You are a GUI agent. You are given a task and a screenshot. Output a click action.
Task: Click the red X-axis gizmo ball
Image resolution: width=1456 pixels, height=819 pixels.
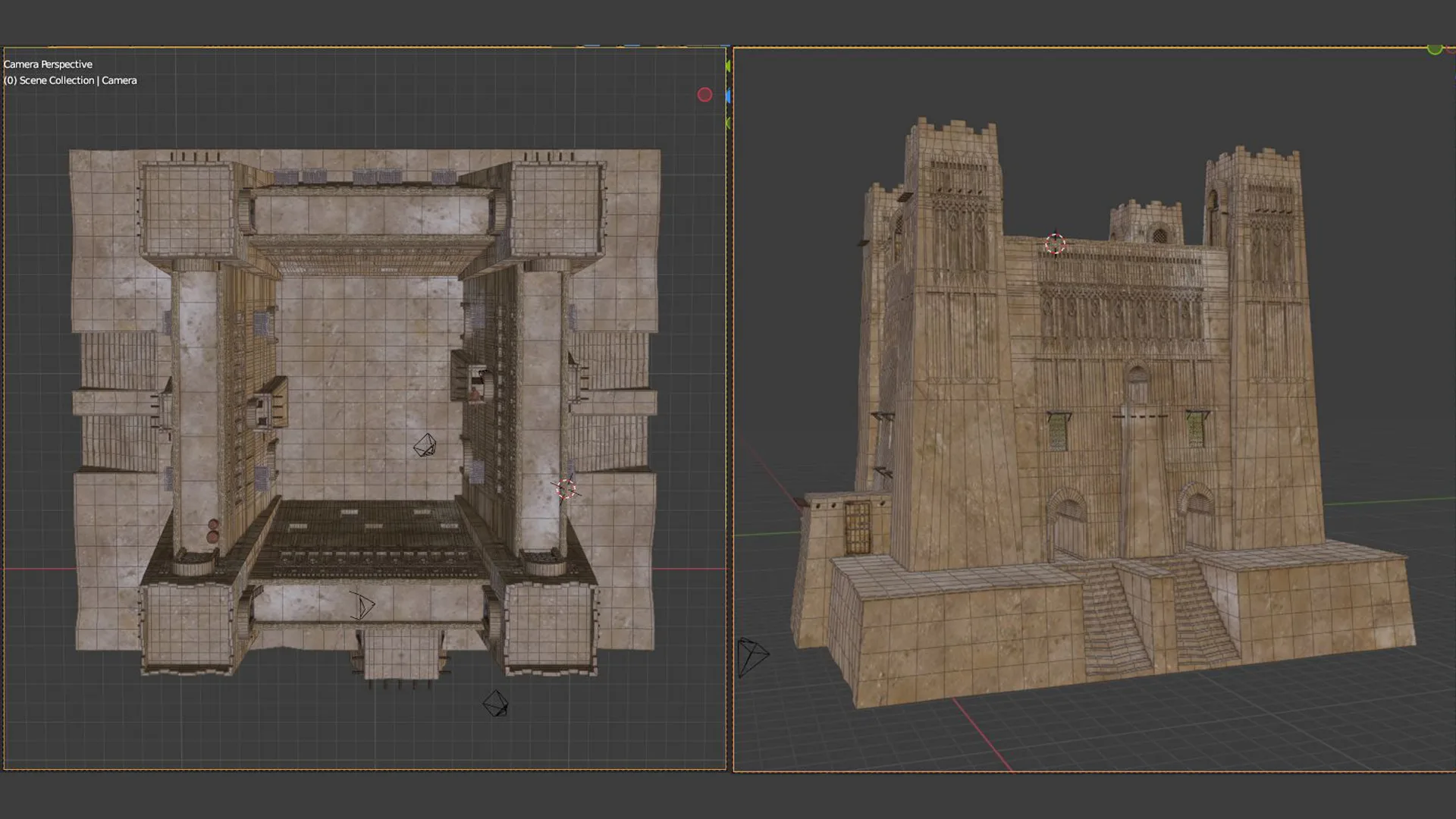tap(704, 95)
